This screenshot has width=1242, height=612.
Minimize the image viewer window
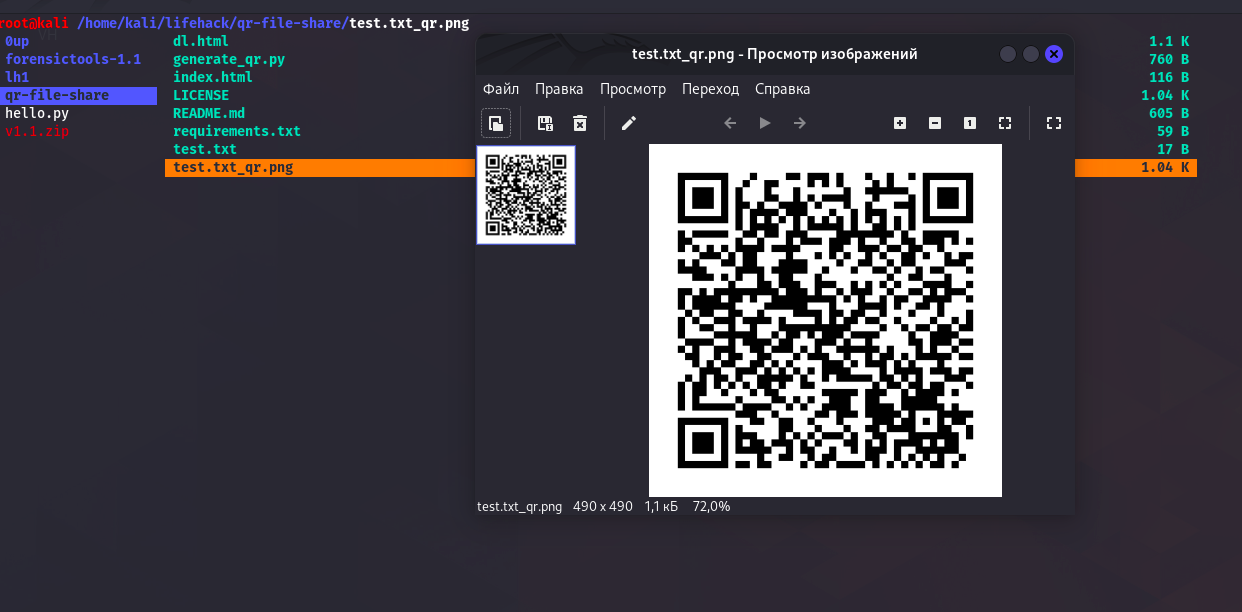coord(1008,54)
